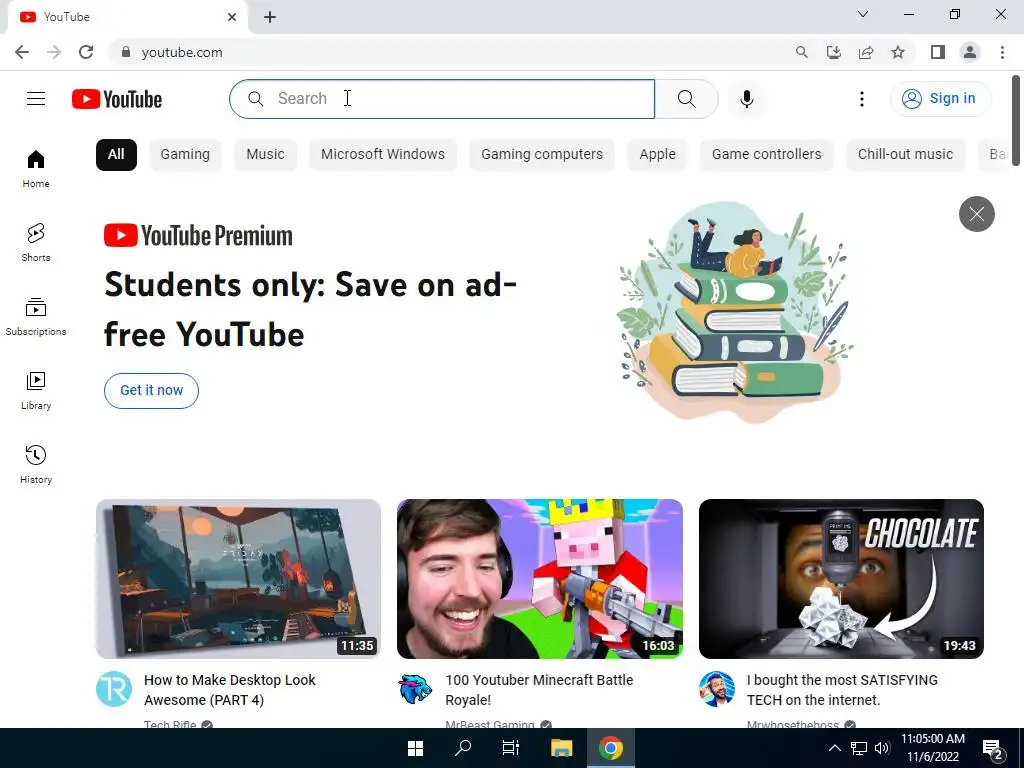Open YouTube settings three-dot menu

pyautogui.click(x=861, y=99)
